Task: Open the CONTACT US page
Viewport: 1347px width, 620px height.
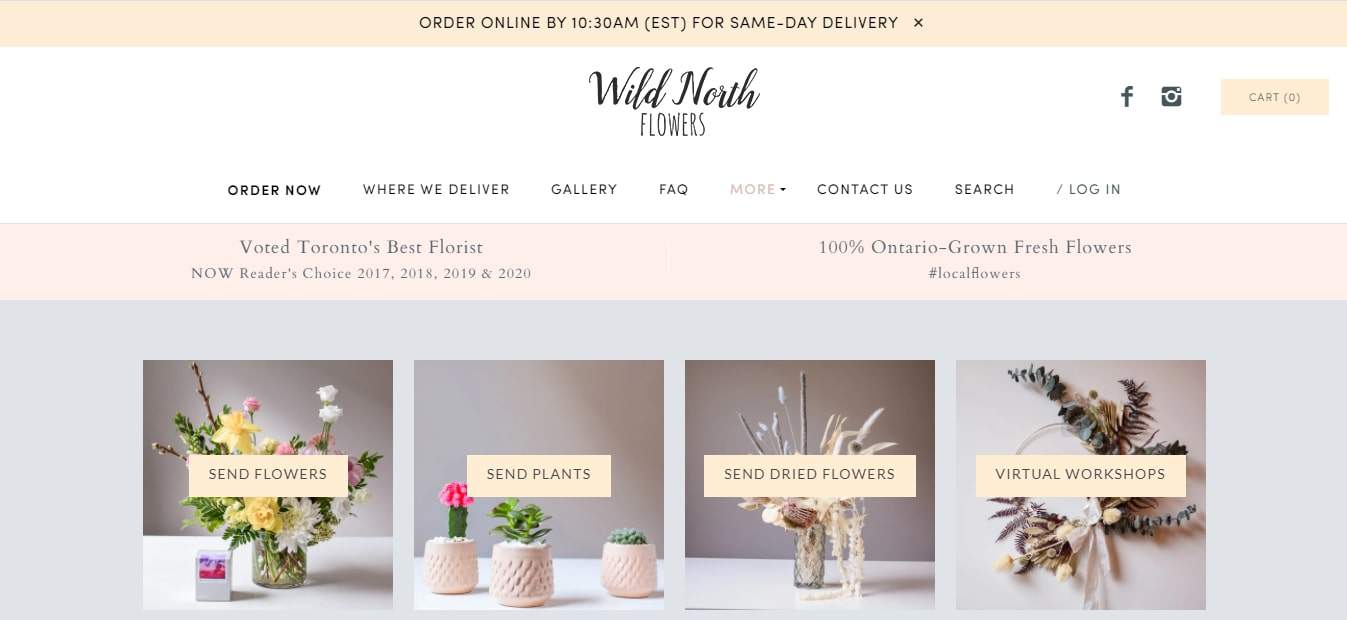Action: [x=865, y=189]
